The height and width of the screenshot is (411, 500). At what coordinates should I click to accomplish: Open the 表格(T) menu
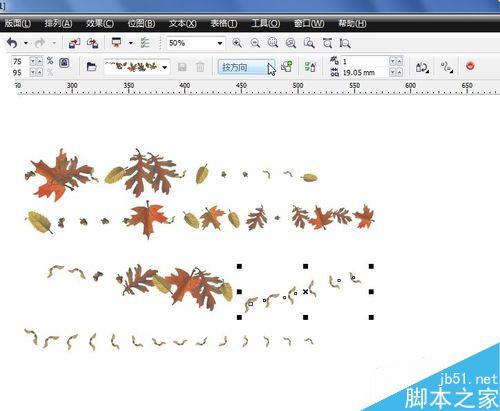224,23
